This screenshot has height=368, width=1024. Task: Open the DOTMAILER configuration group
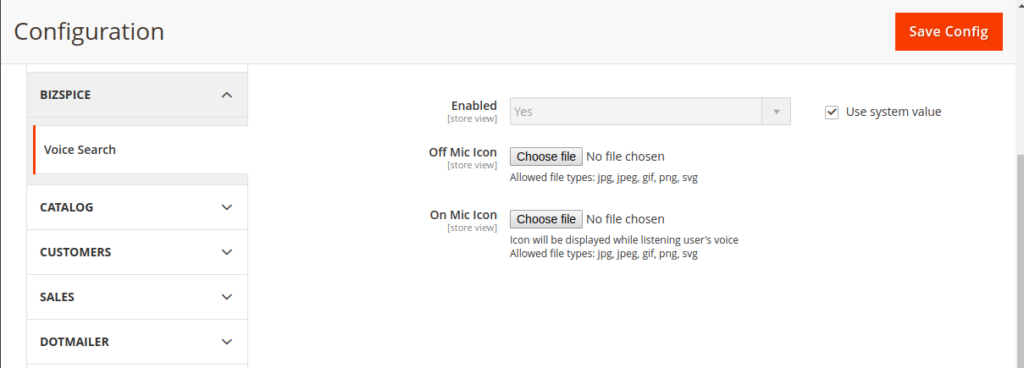[137, 342]
